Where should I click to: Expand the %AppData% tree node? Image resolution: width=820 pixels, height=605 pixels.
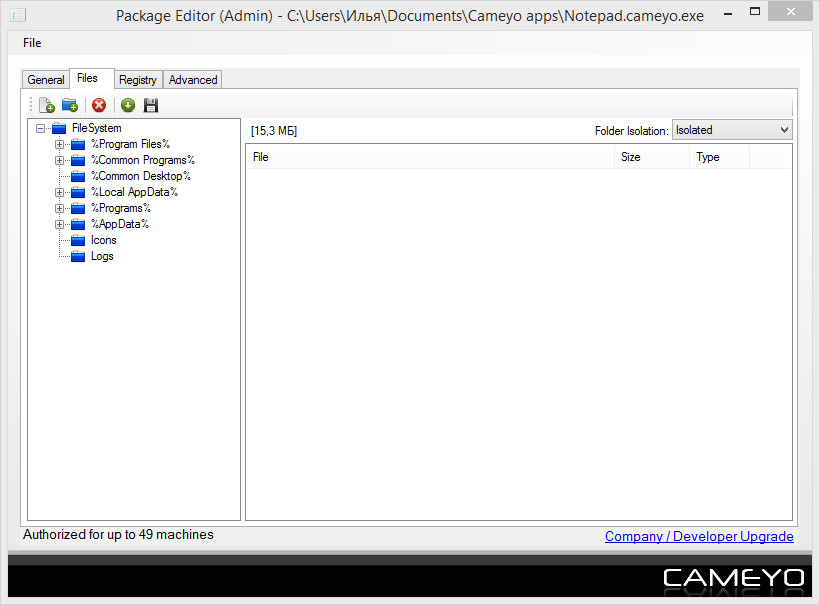coord(60,224)
